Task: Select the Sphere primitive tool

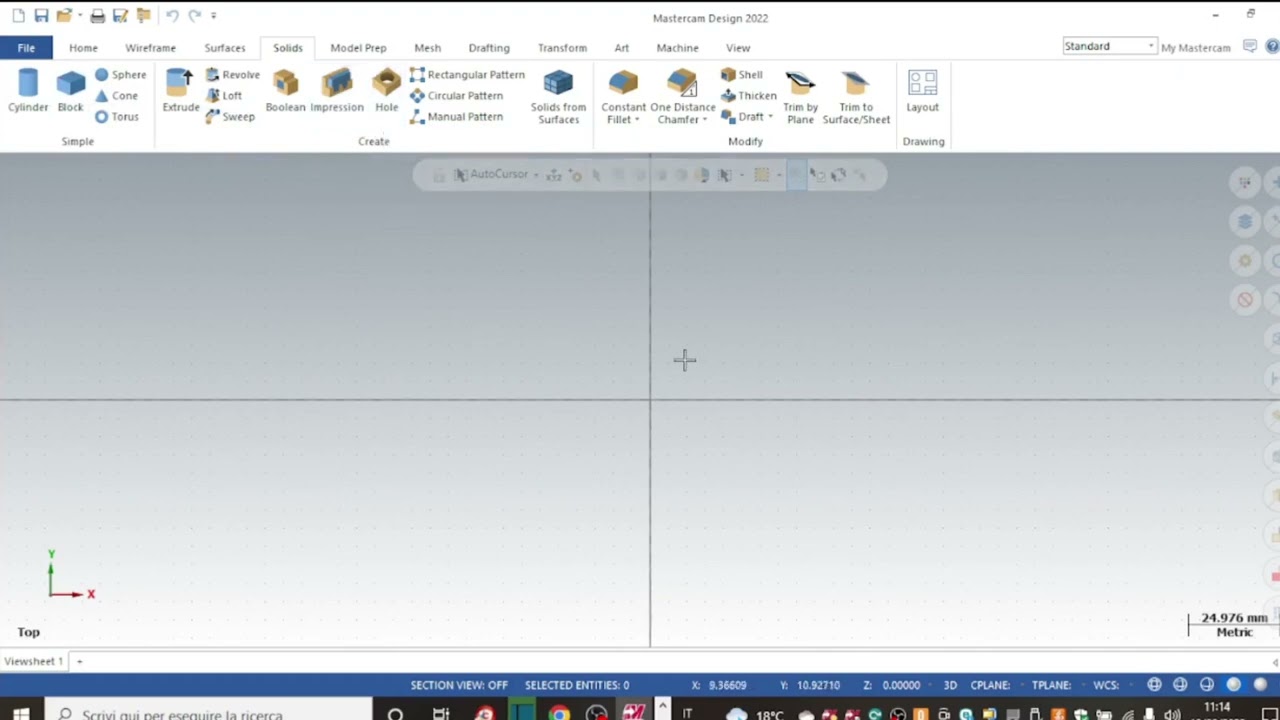Action: 120,75
